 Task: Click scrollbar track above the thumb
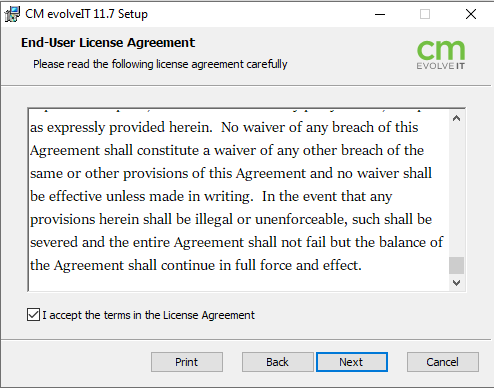(x=456, y=192)
